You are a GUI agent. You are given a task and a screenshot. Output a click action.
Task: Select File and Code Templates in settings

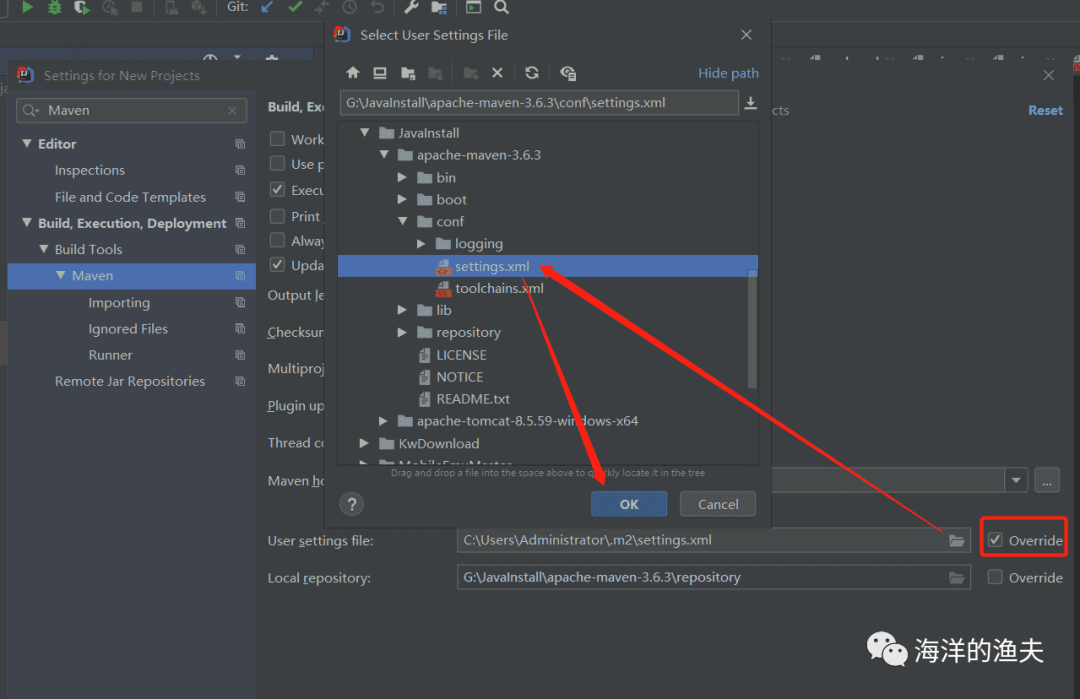pos(130,197)
